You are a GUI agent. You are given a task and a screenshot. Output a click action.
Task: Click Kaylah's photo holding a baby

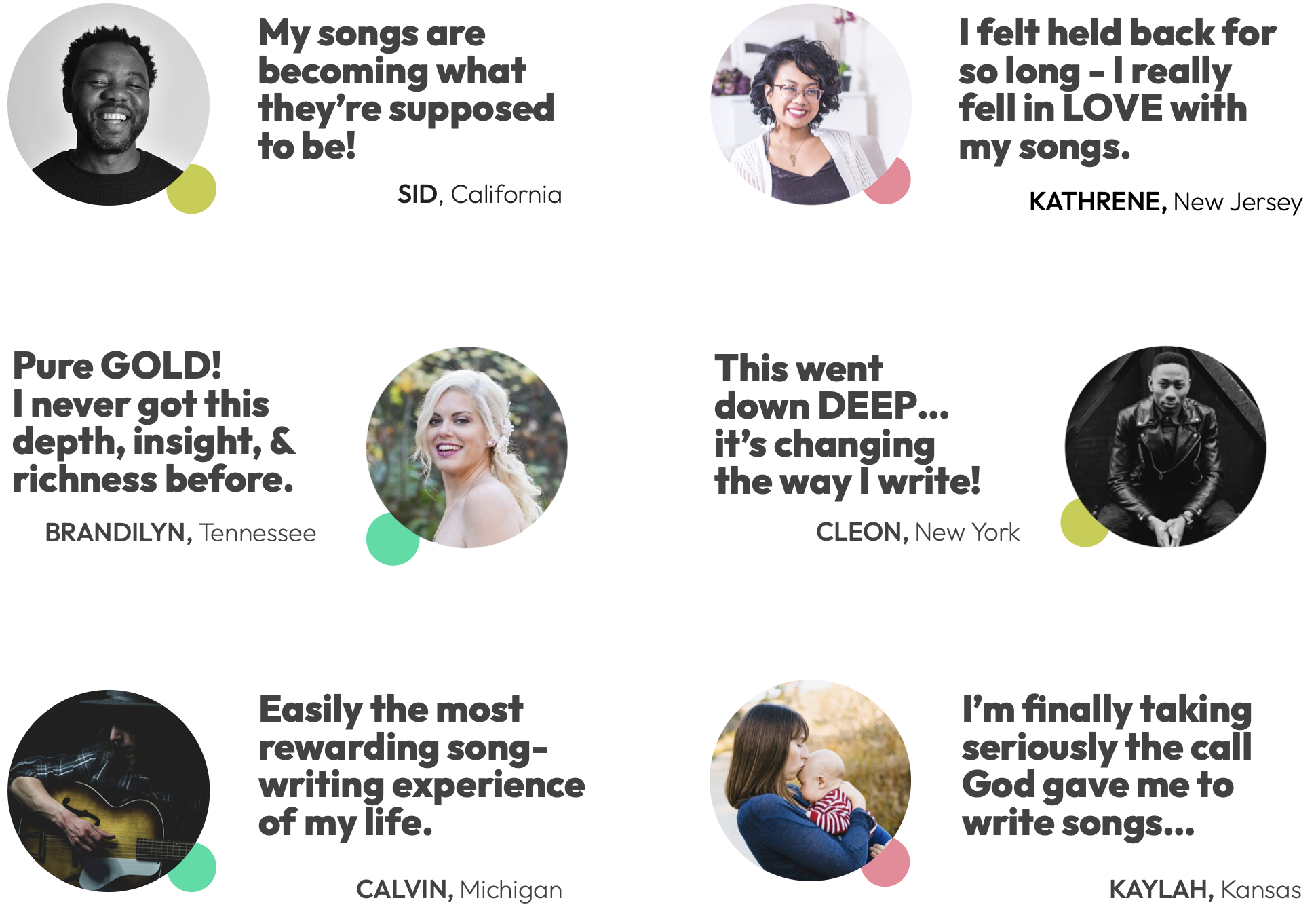(810, 780)
